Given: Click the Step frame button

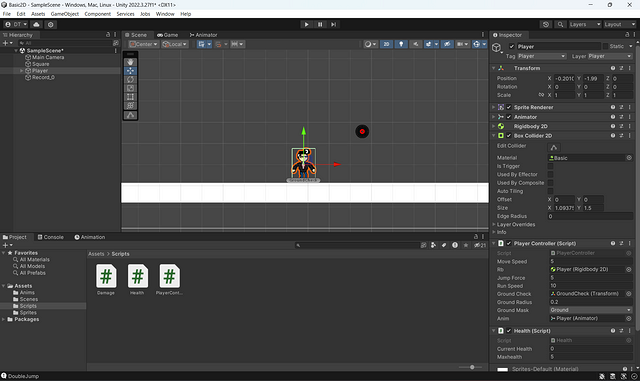Looking at the screenshot, I should [x=333, y=25].
